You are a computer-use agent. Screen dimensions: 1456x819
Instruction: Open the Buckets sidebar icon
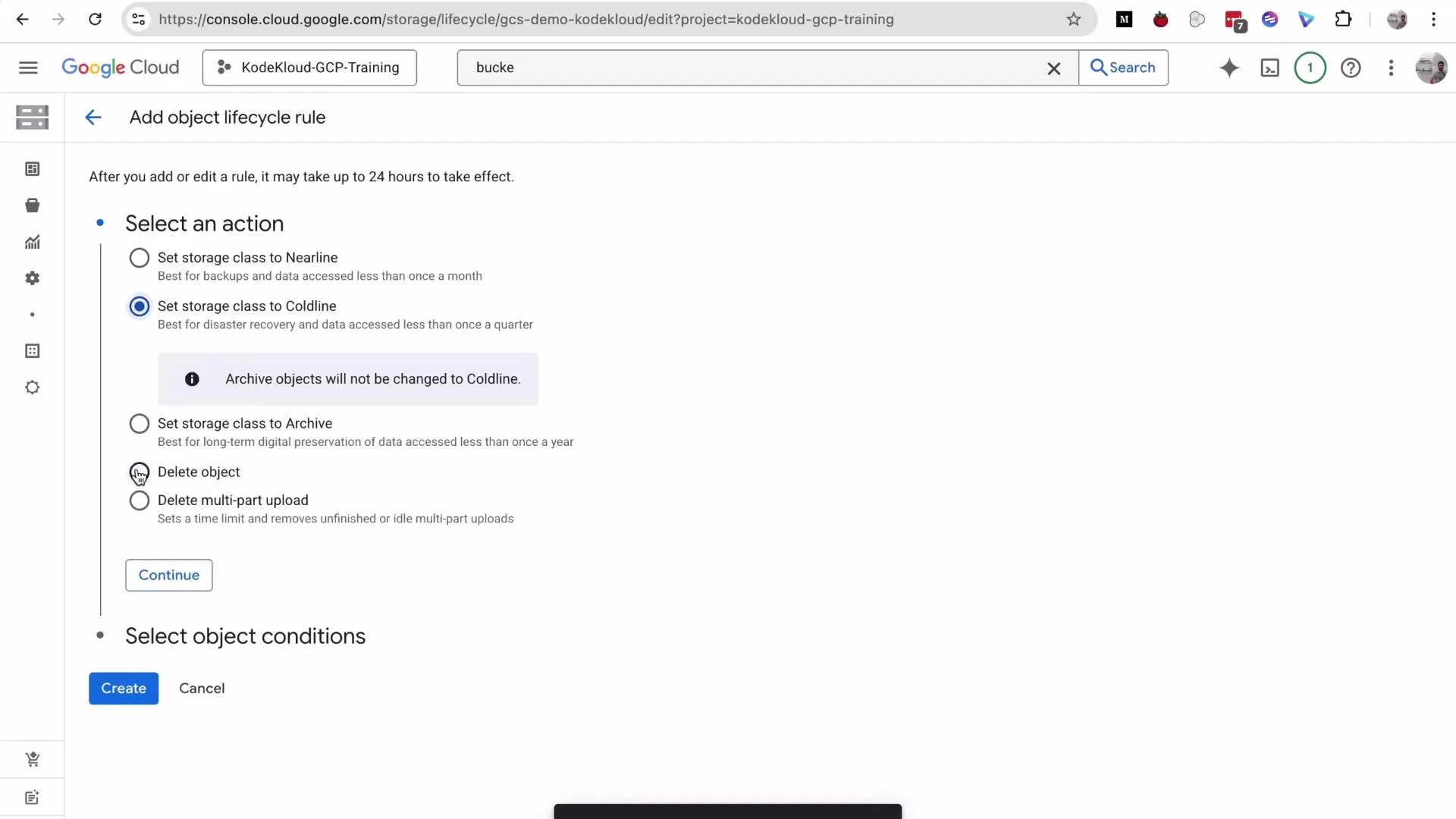point(32,206)
